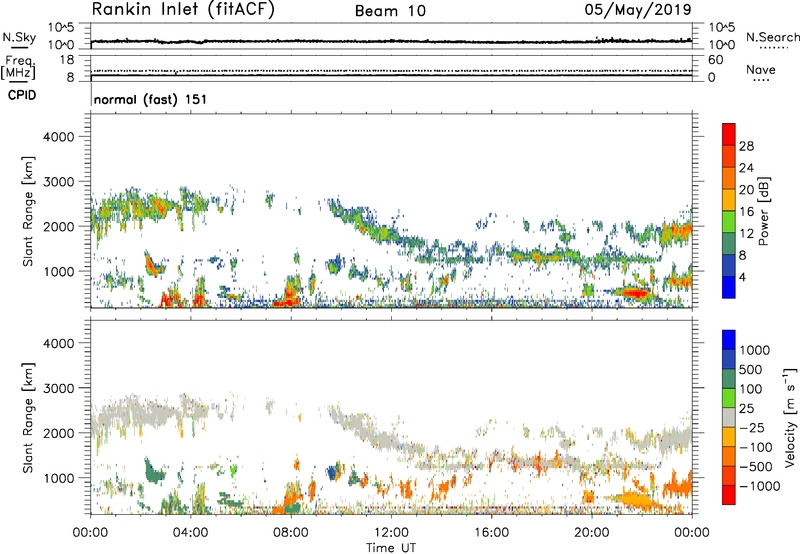This screenshot has width=800, height=554.
Task: Click the '20:00' time axis label
Action: 591,533
